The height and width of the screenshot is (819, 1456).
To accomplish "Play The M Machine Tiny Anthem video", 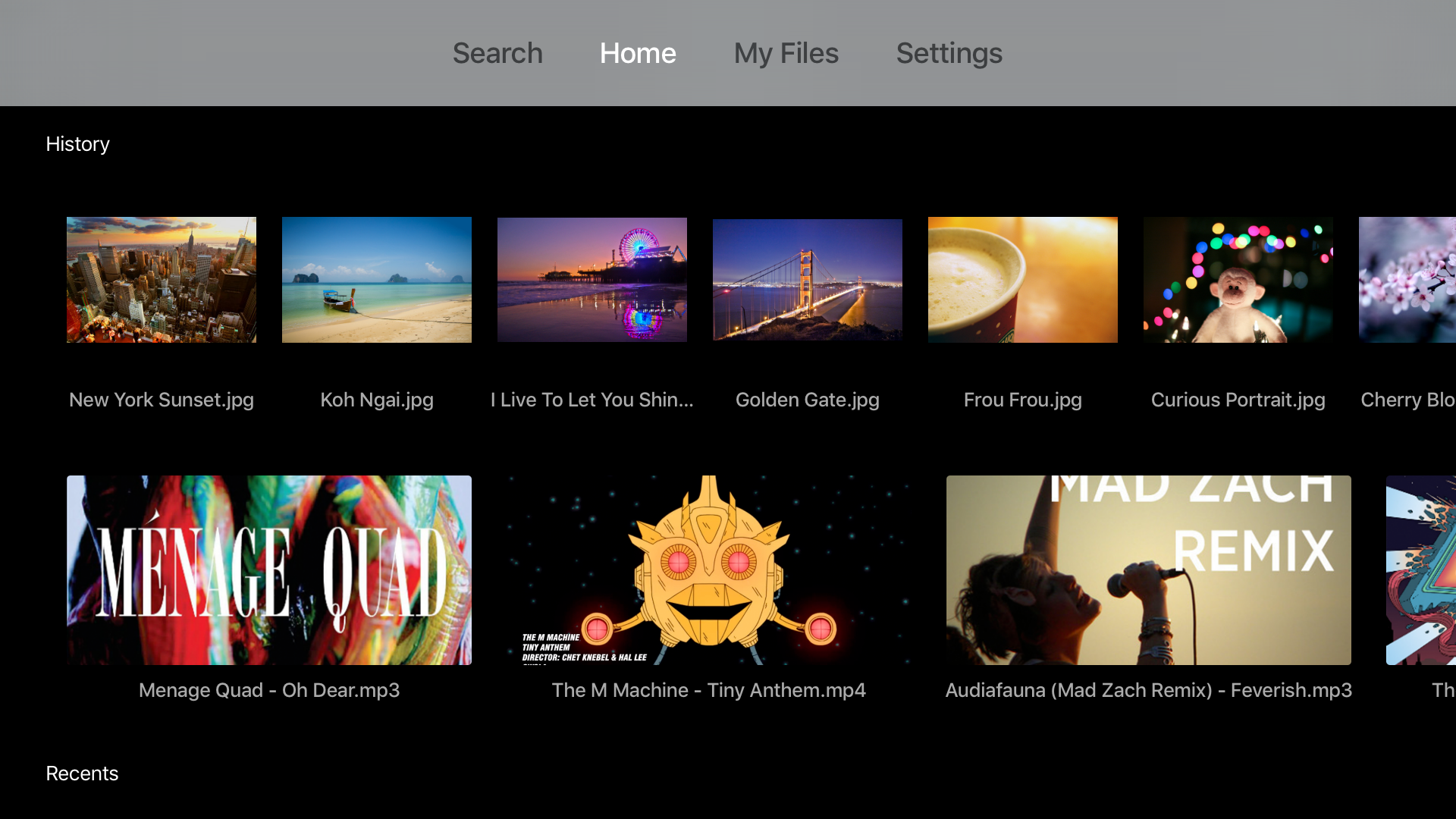I will click(709, 570).
